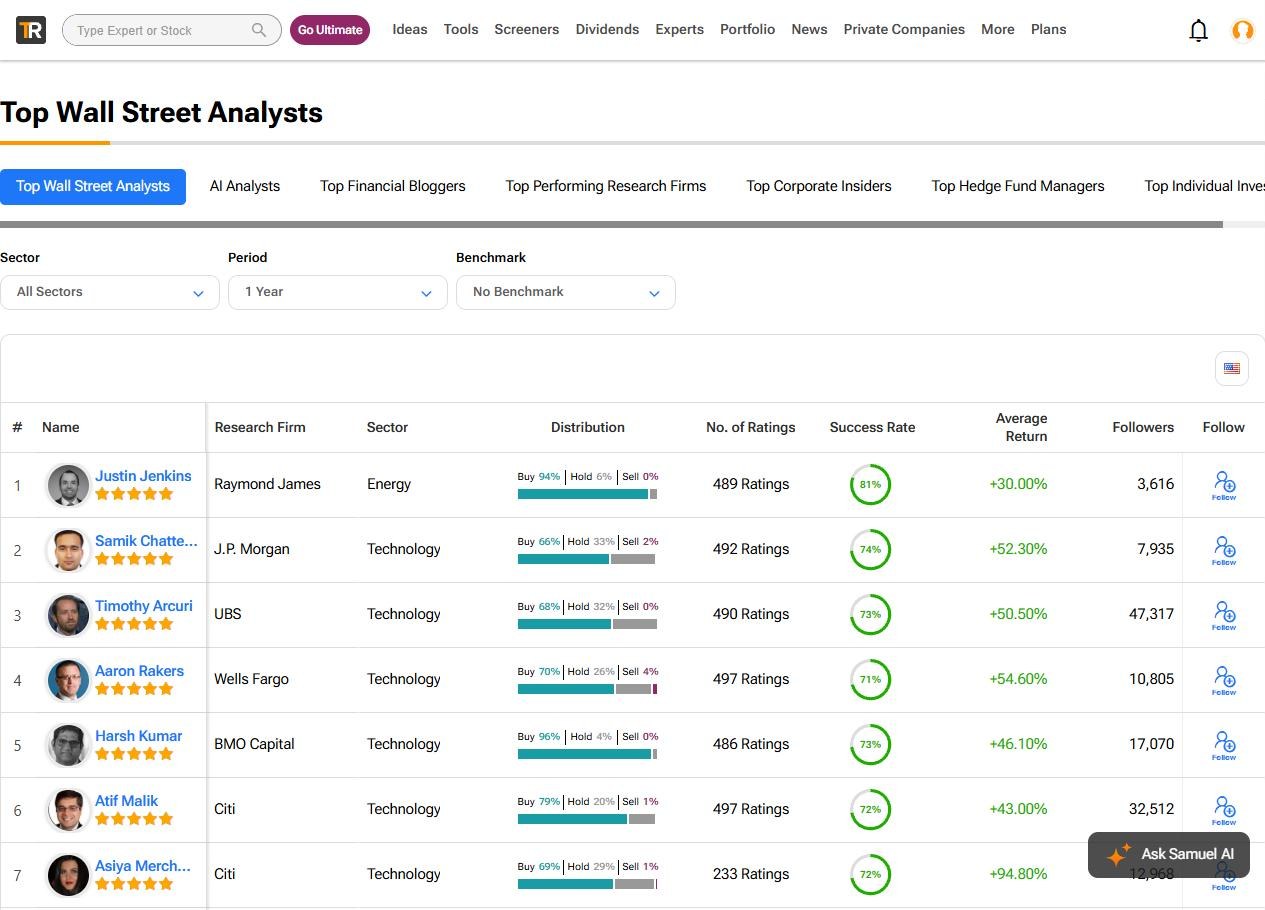Follow Harsh Kumar
1265x910 pixels.
[x=1224, y=745]
